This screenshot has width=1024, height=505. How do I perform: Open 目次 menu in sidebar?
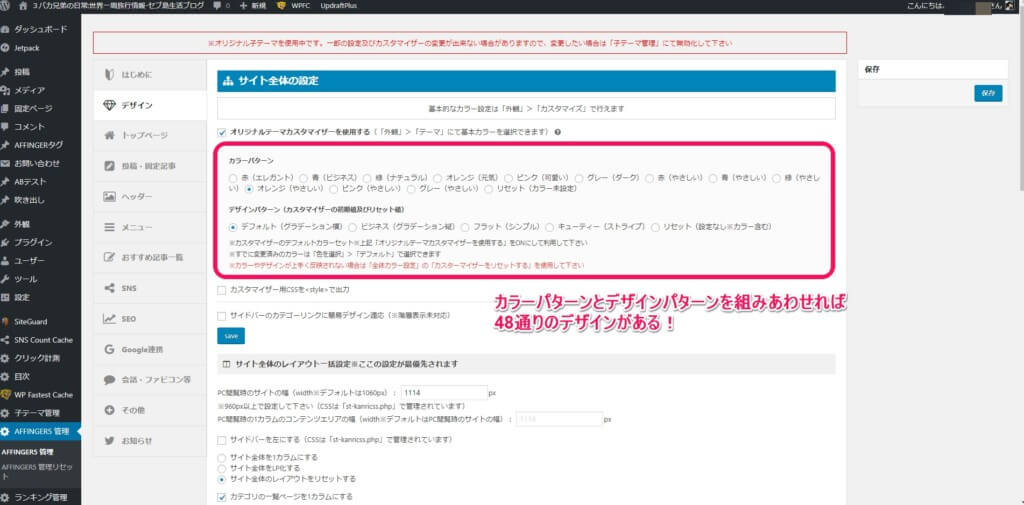pos(40,376)
